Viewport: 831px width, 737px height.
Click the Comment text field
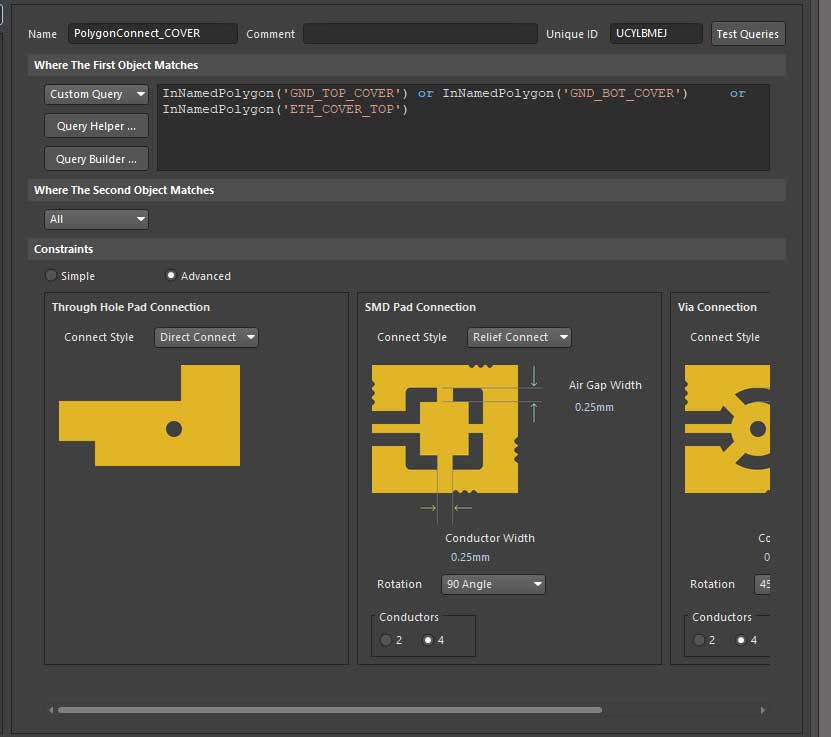point(419,33)
